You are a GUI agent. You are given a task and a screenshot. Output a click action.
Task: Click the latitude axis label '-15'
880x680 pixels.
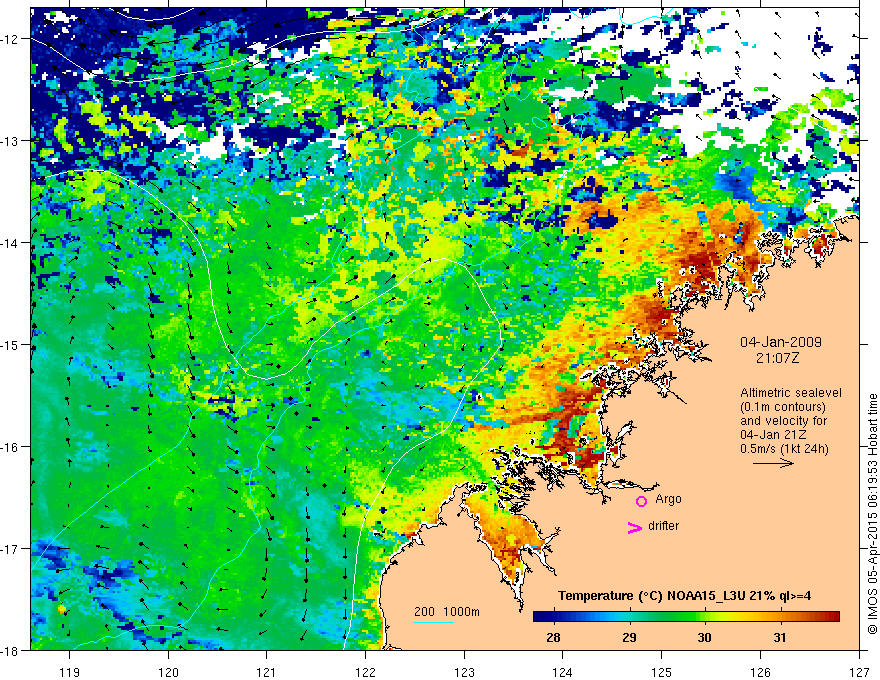coord(11,345)
